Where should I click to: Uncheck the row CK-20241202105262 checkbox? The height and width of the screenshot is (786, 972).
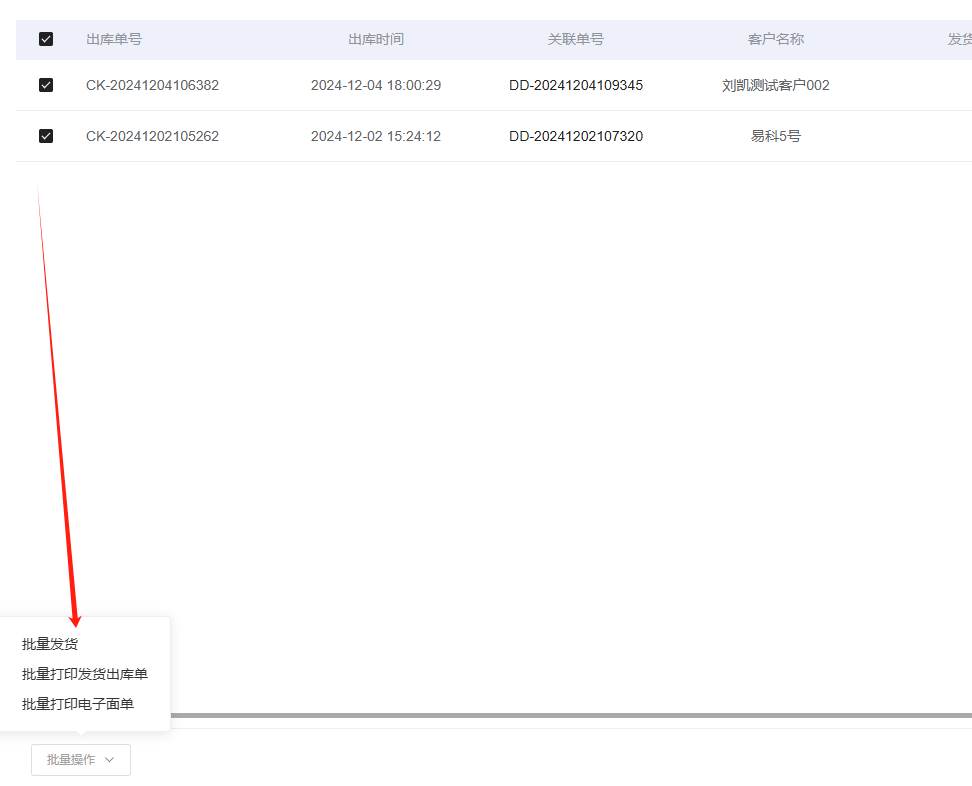pyautogui.click(x=46, y=136)
